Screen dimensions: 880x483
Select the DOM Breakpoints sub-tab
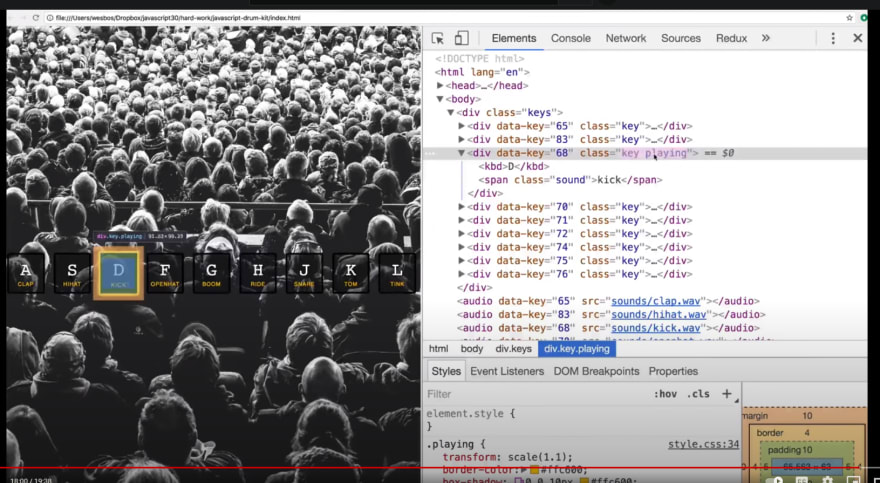click(x=597, y=371)
